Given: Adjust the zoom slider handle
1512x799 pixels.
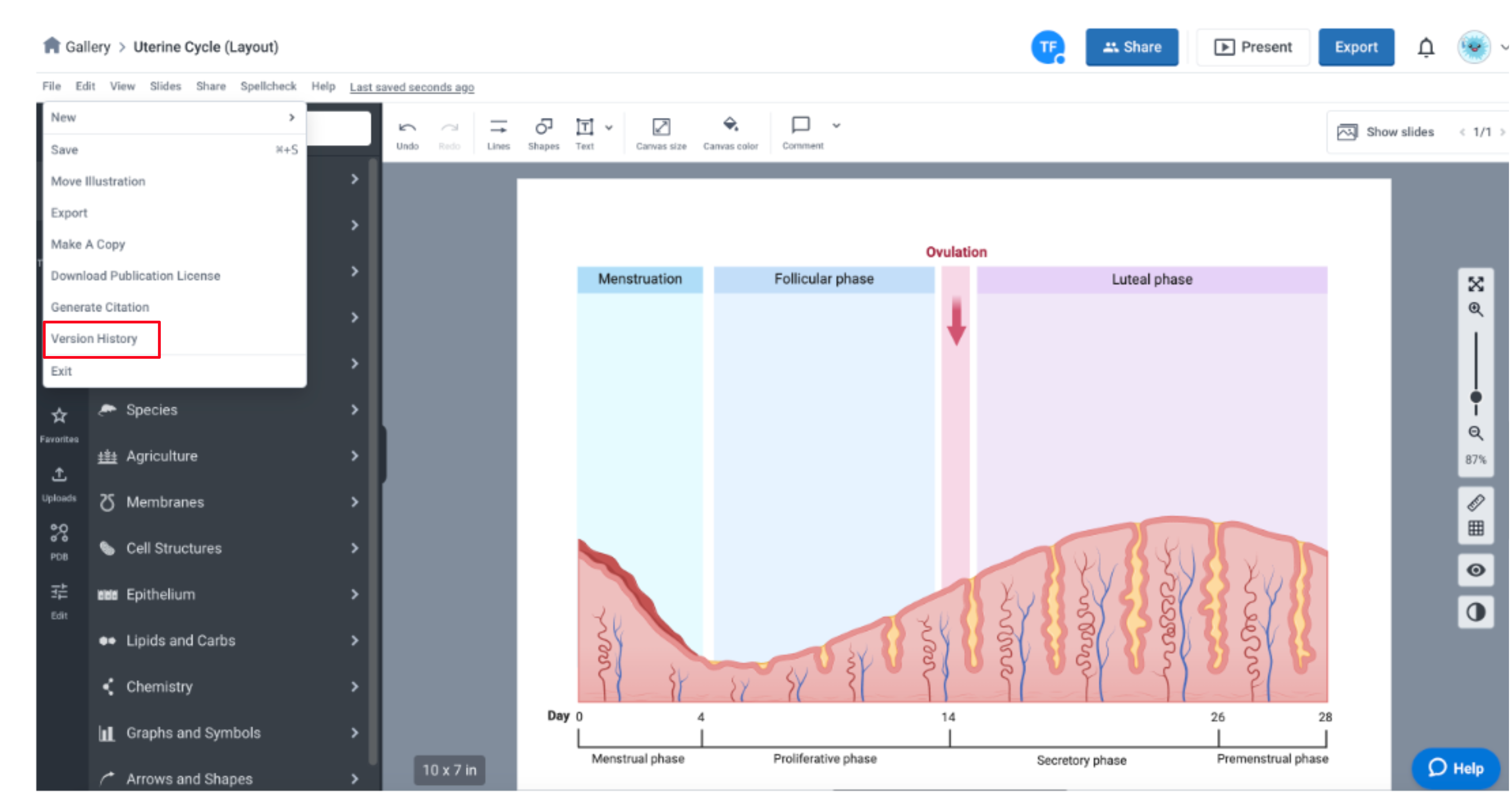Looking at the screenshot, I should coord(1476,397).
